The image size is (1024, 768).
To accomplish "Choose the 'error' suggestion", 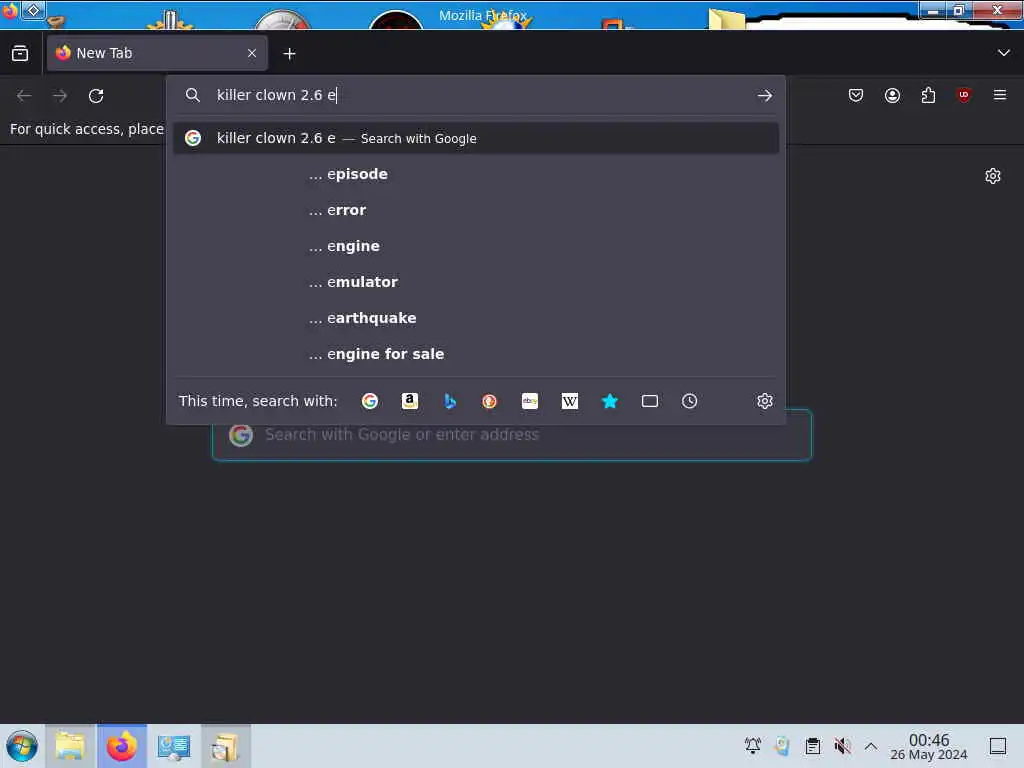I will [476, 210].
